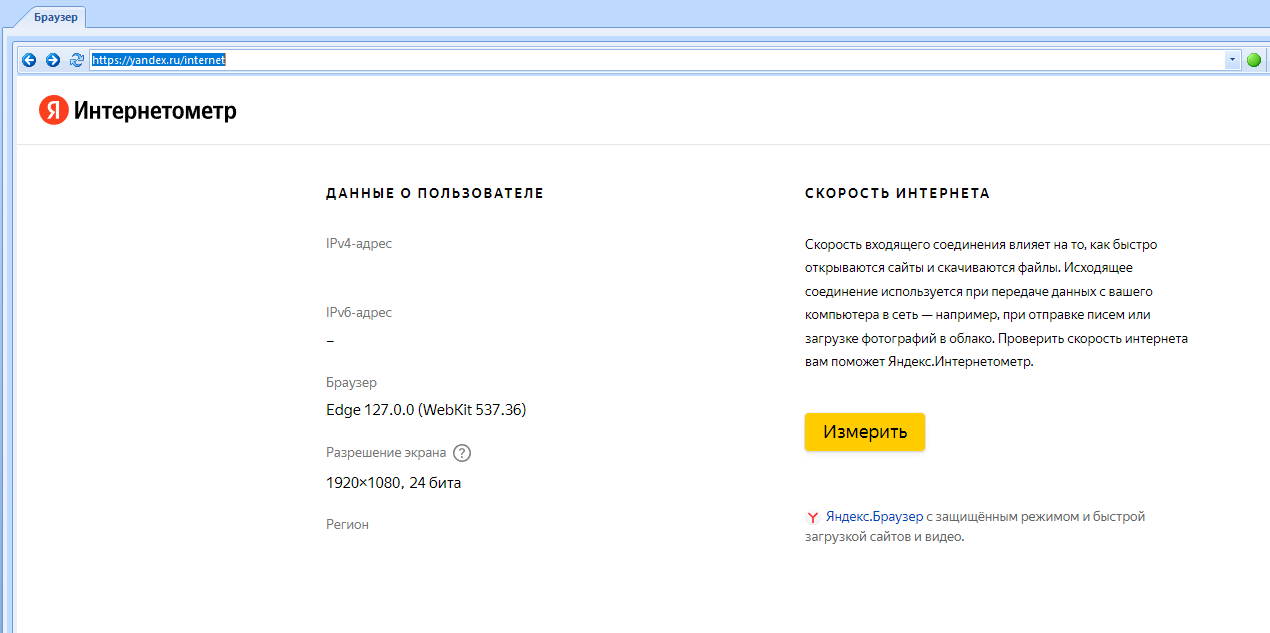
Task: Go back with the blue left arrow
Action: 29,60
